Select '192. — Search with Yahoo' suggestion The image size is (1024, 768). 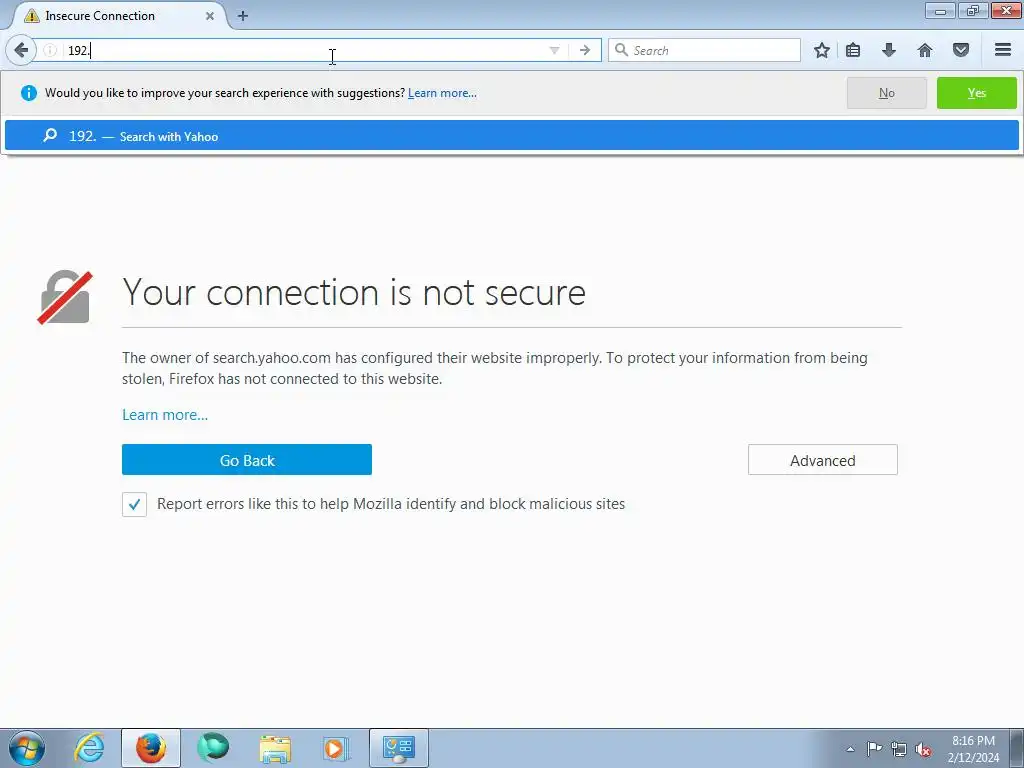pyautogui.click(x=511, y=136)
